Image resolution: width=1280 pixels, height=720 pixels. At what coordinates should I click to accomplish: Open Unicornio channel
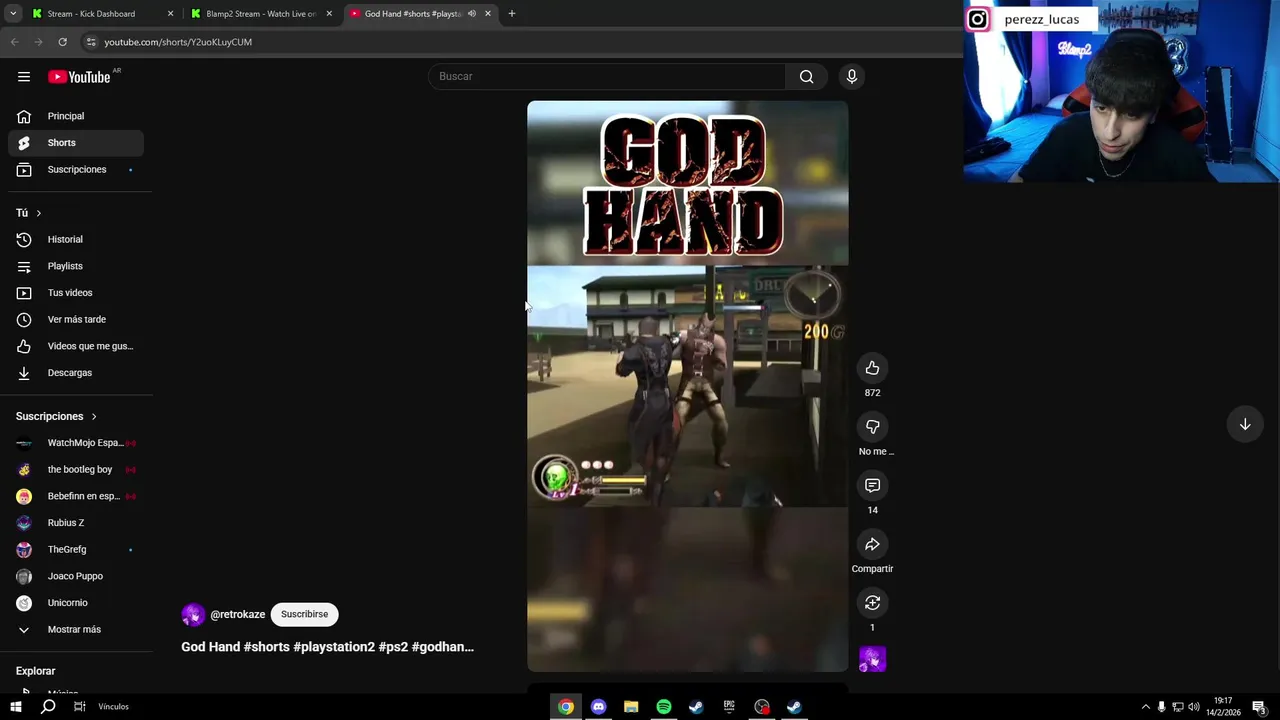coord(76,603)
